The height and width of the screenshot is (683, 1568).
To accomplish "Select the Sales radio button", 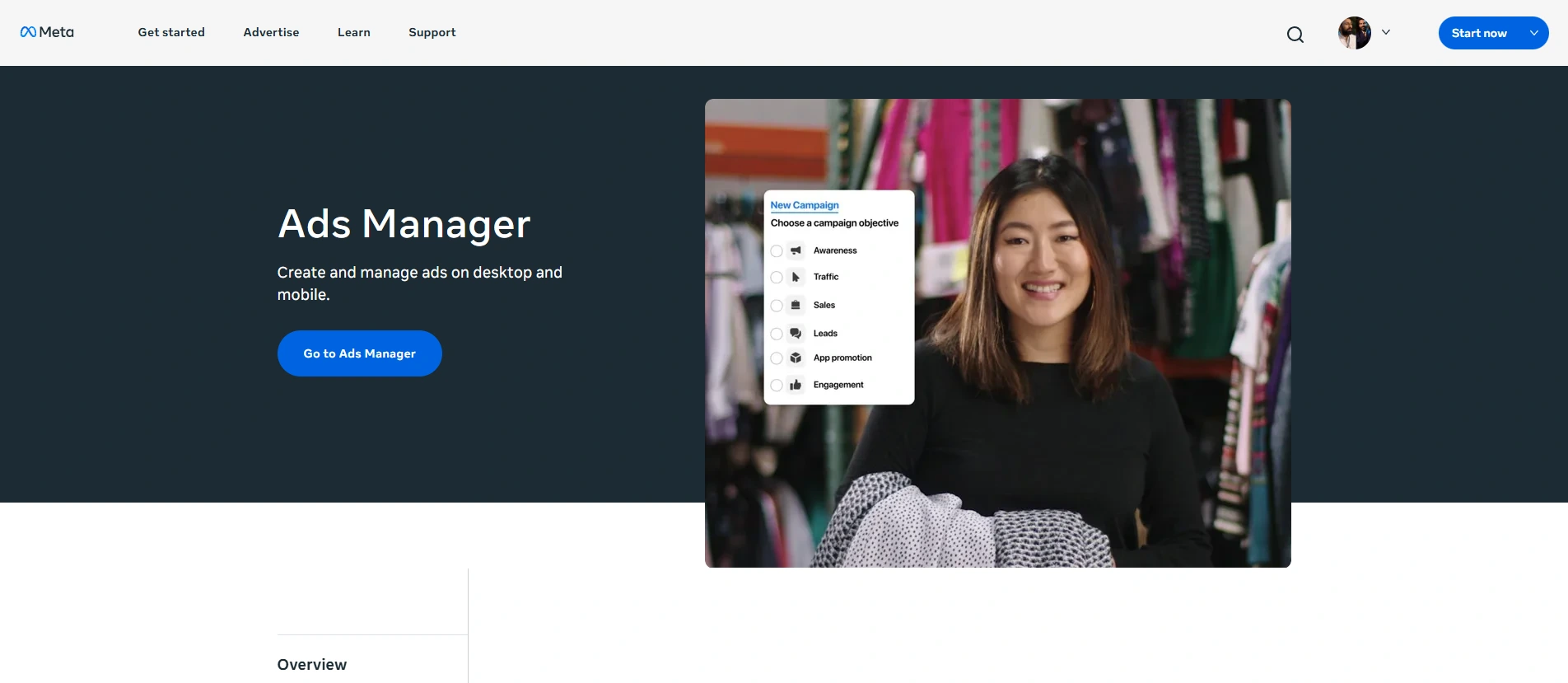I will point(777,306).
